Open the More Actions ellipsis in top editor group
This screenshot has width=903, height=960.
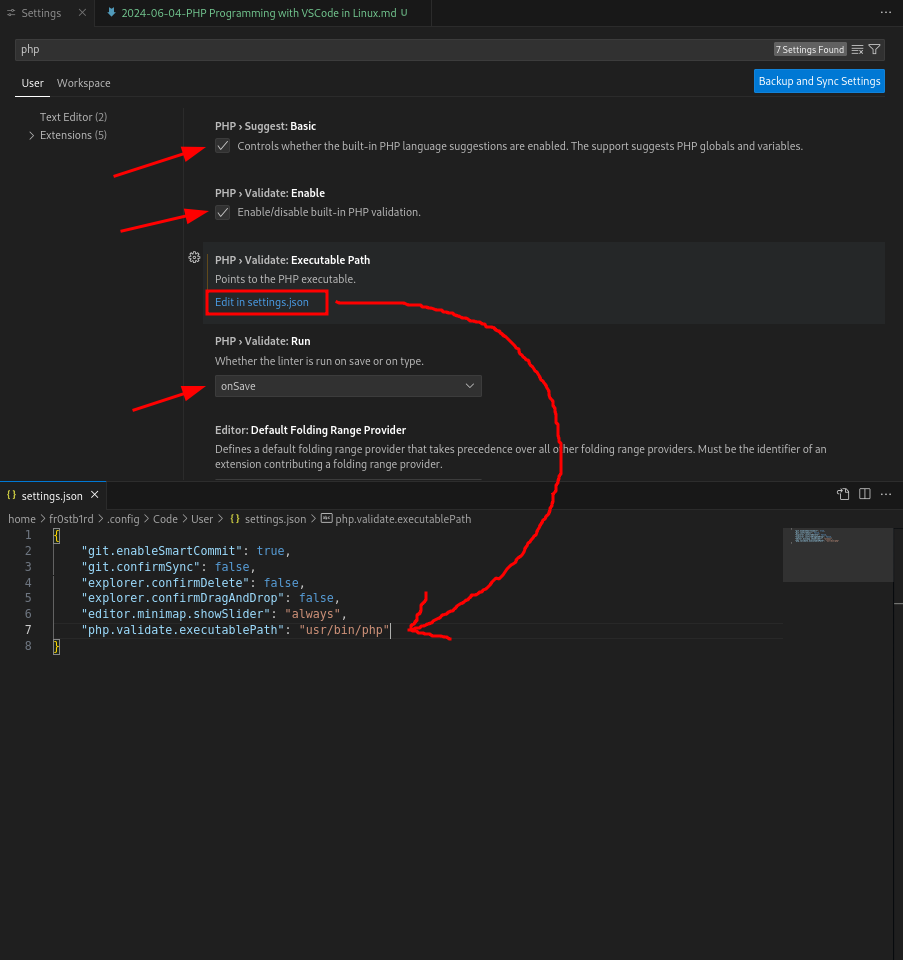[885, 13]
